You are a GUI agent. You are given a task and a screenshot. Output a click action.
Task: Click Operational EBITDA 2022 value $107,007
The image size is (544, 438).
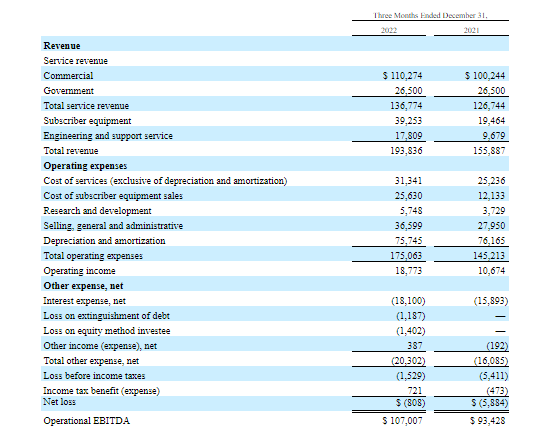tap(402, 421)
